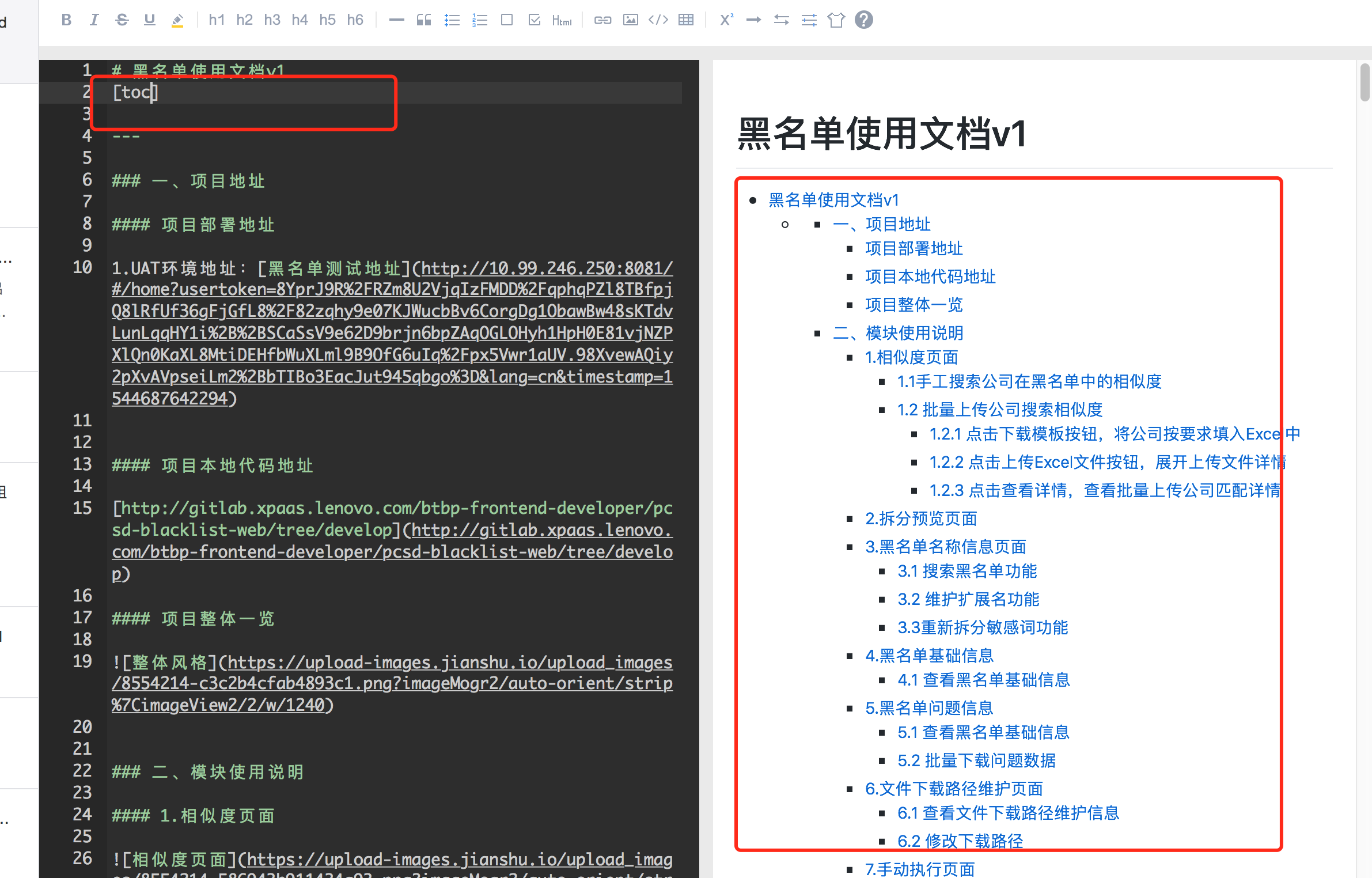Insert a blockquote
This screenshot has height=878, width=1372.
tap(424, 20)
